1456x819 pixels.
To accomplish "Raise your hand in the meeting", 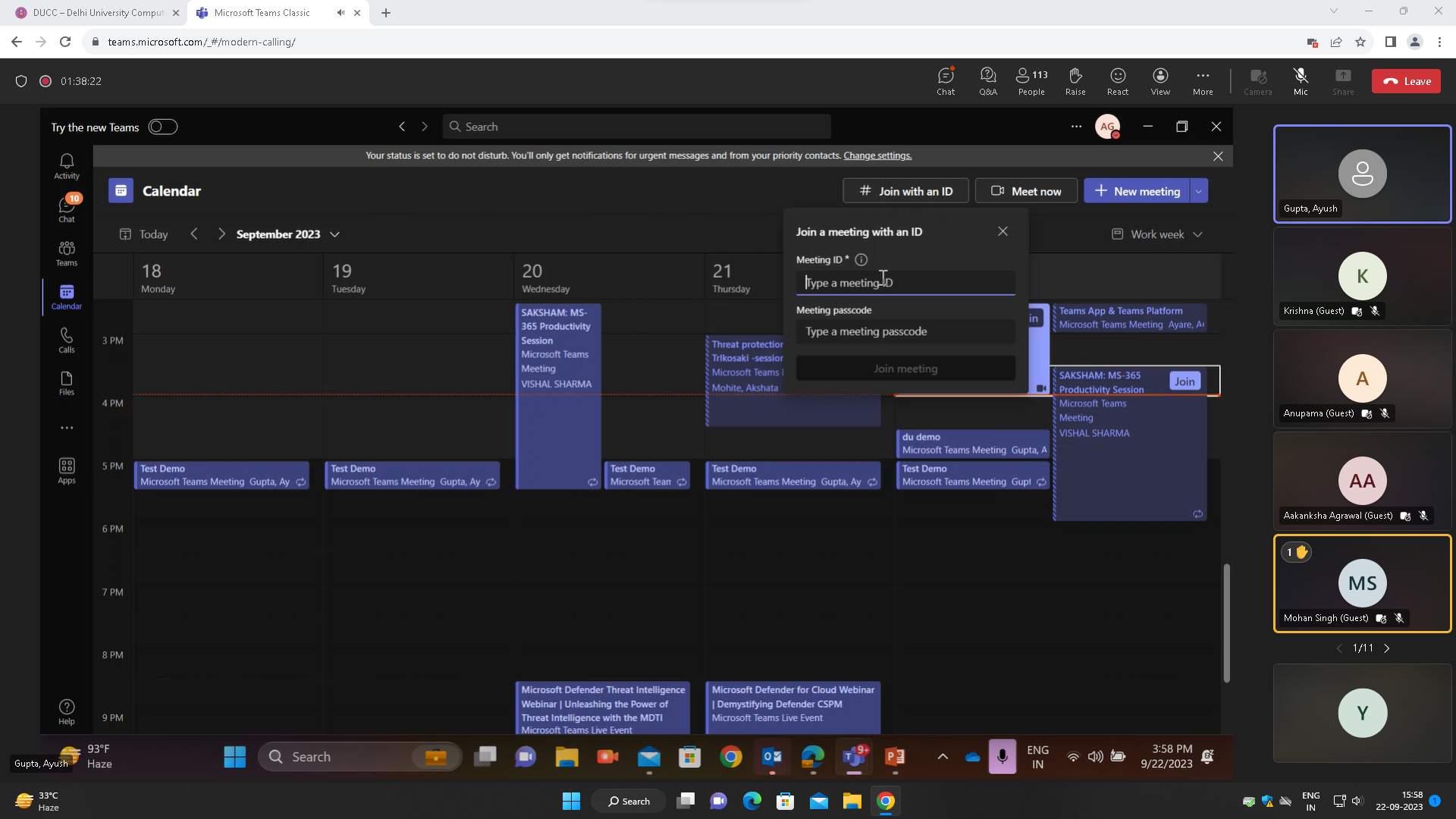I will pos(1075,81).
